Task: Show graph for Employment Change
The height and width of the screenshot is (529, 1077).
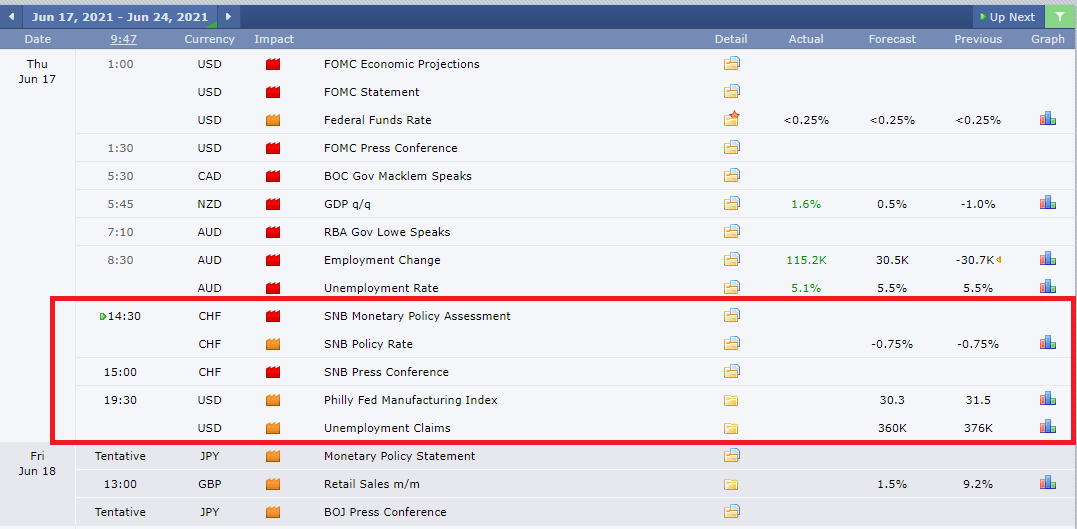Action: click(1047, 259)
